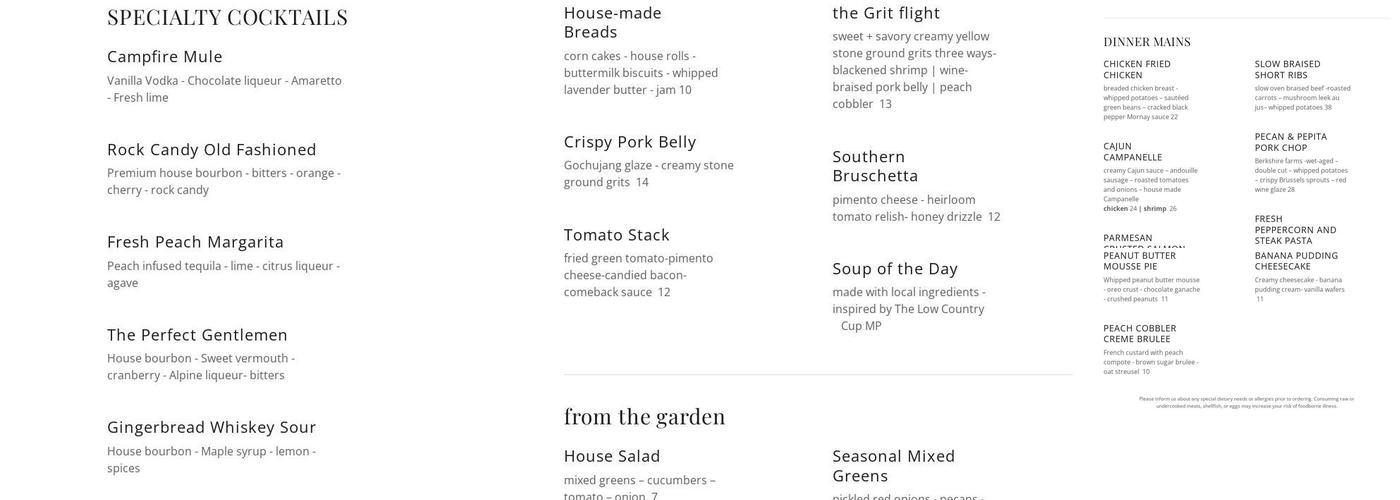Select Pecan & Pepita Pork Chop entry
This screenshot has width=1400, height=500.
1291,142
